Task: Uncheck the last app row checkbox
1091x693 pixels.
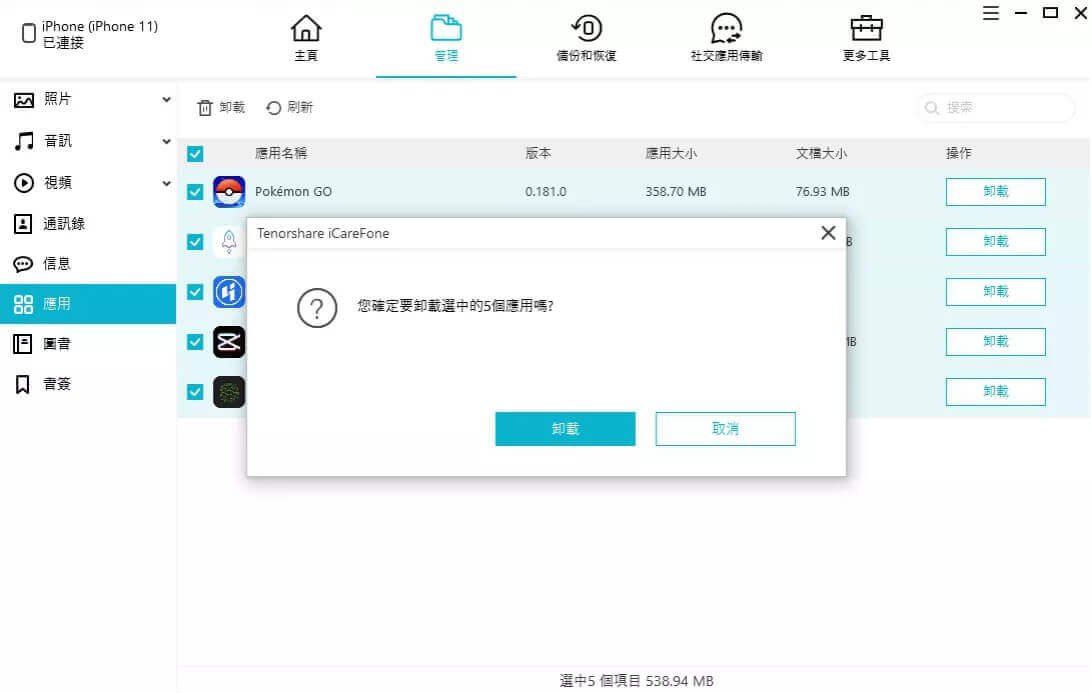Action: coord(195,392)
